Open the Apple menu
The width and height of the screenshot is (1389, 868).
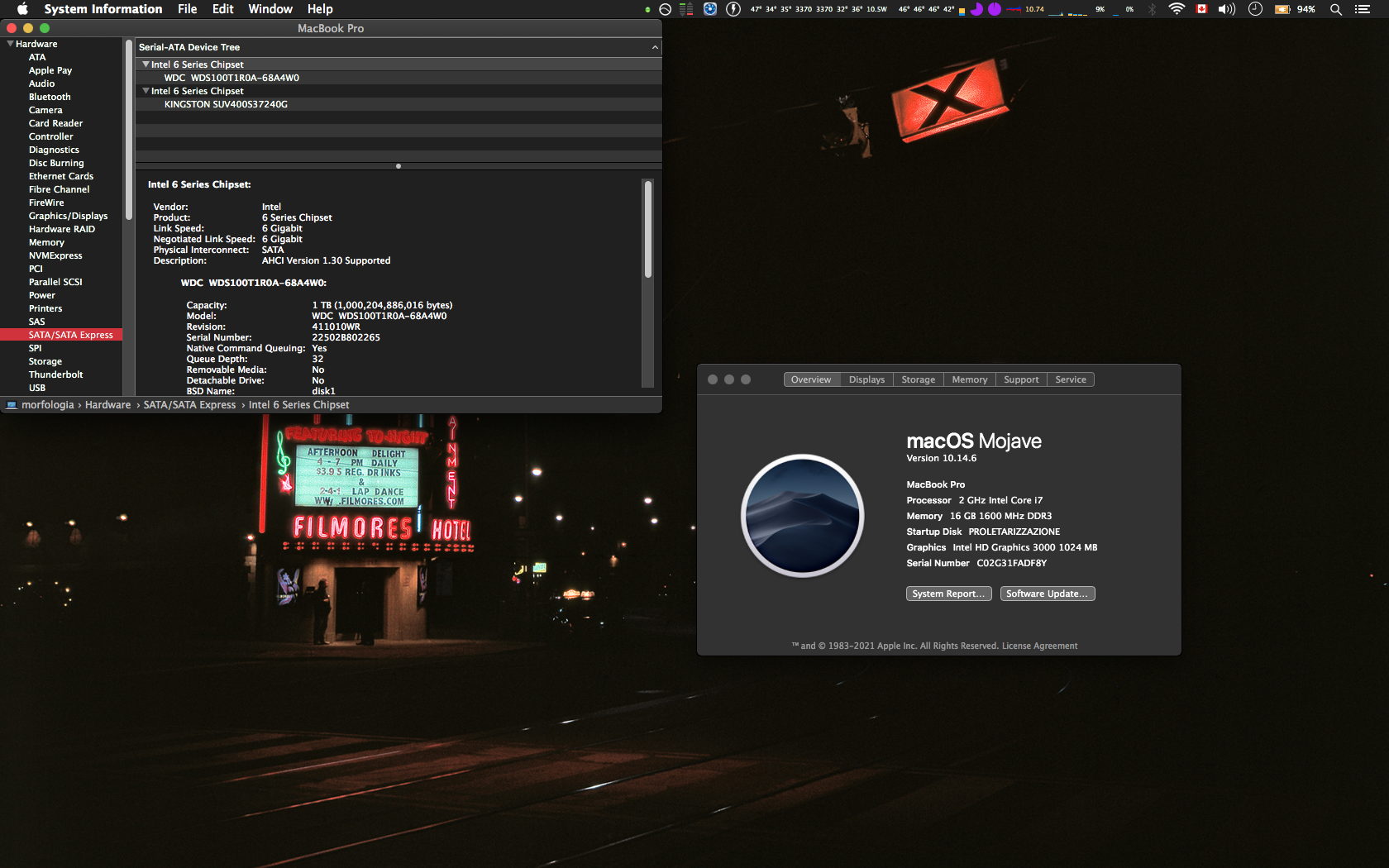(22, 9)
